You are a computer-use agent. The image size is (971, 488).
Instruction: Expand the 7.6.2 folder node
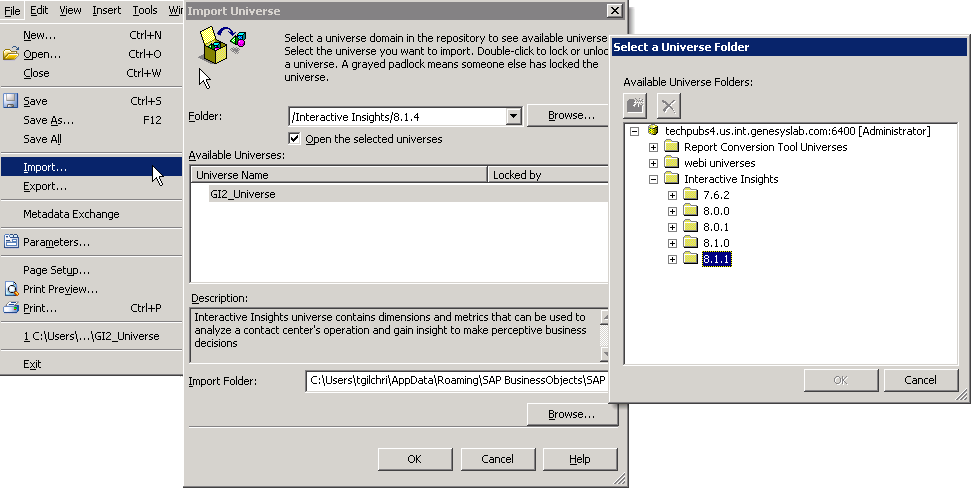click(673, 196)
